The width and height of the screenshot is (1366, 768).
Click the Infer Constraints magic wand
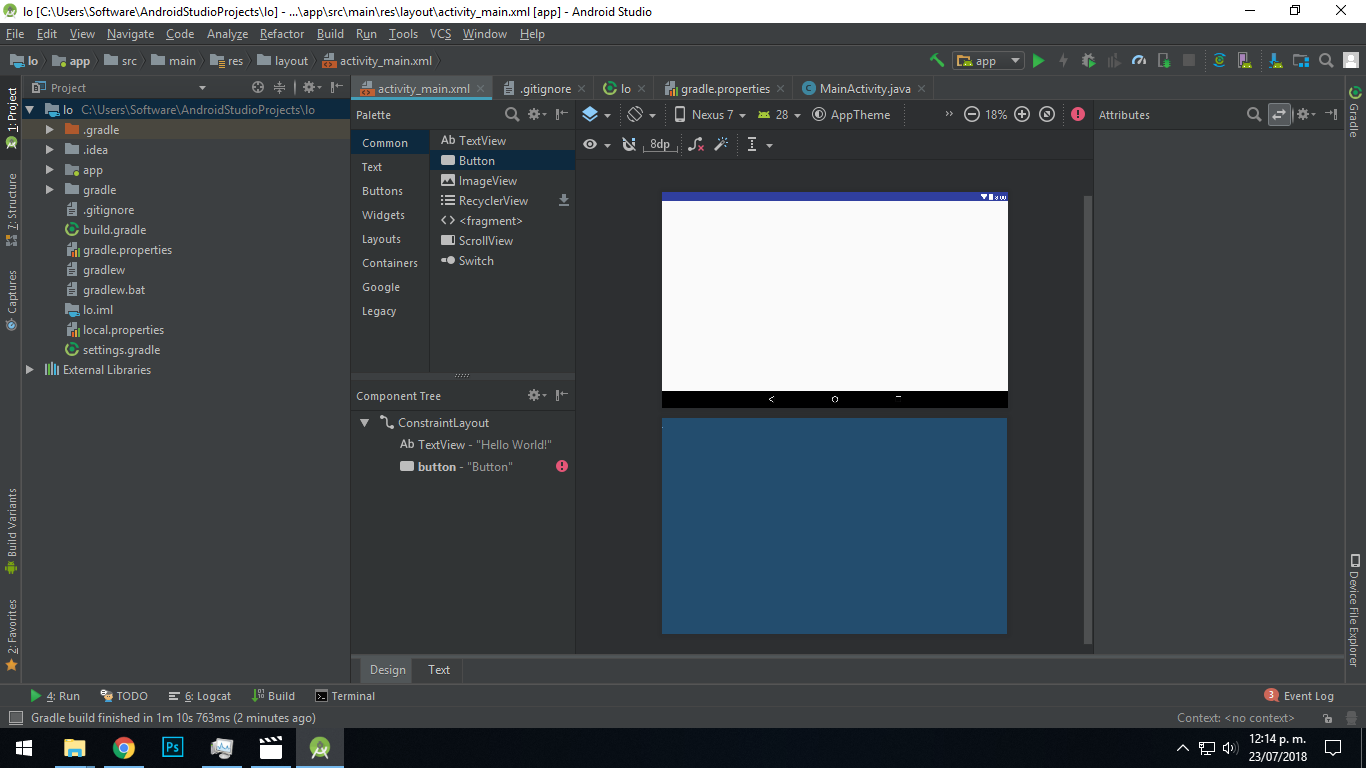721,145
